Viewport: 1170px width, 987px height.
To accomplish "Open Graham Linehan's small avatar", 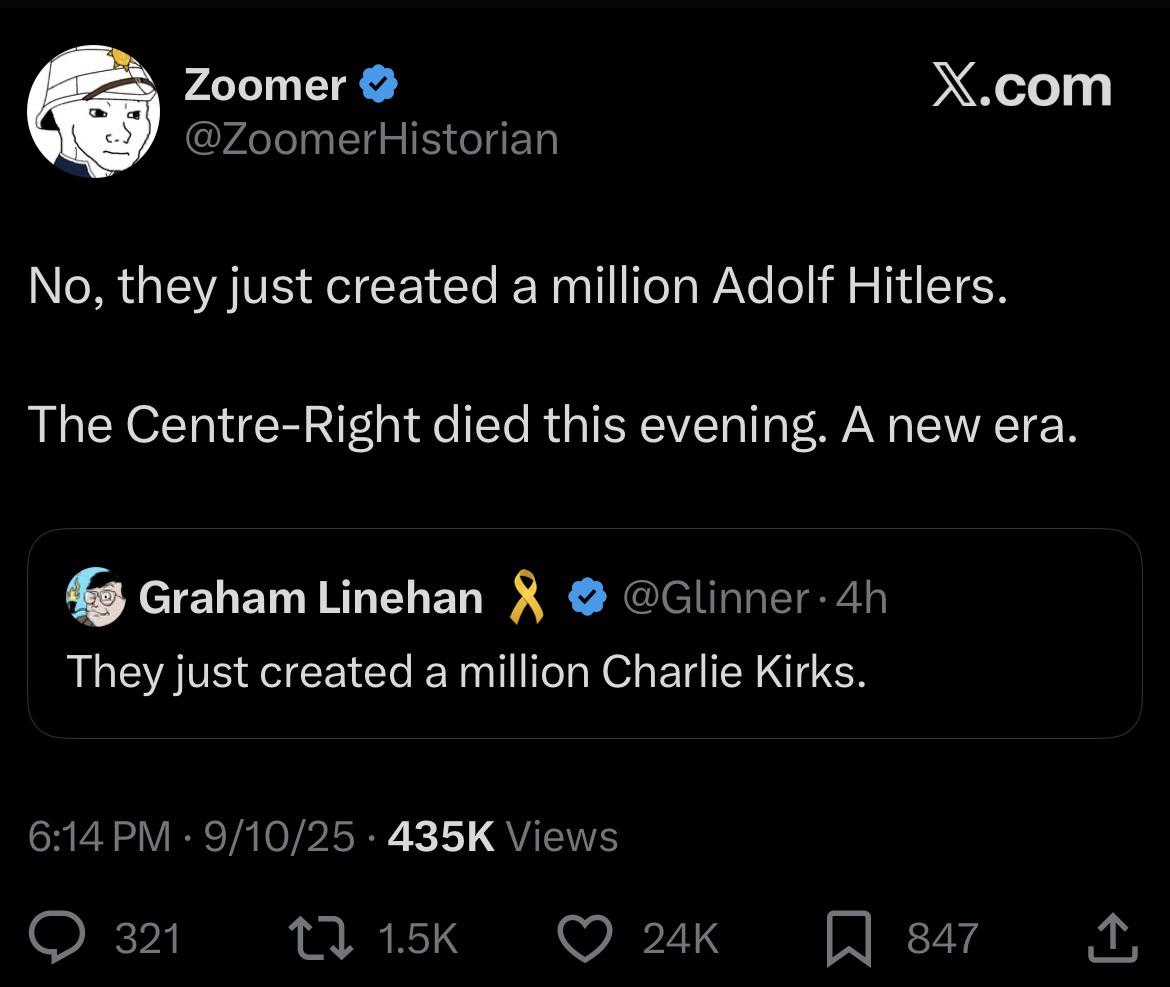I will click(96, 597).
